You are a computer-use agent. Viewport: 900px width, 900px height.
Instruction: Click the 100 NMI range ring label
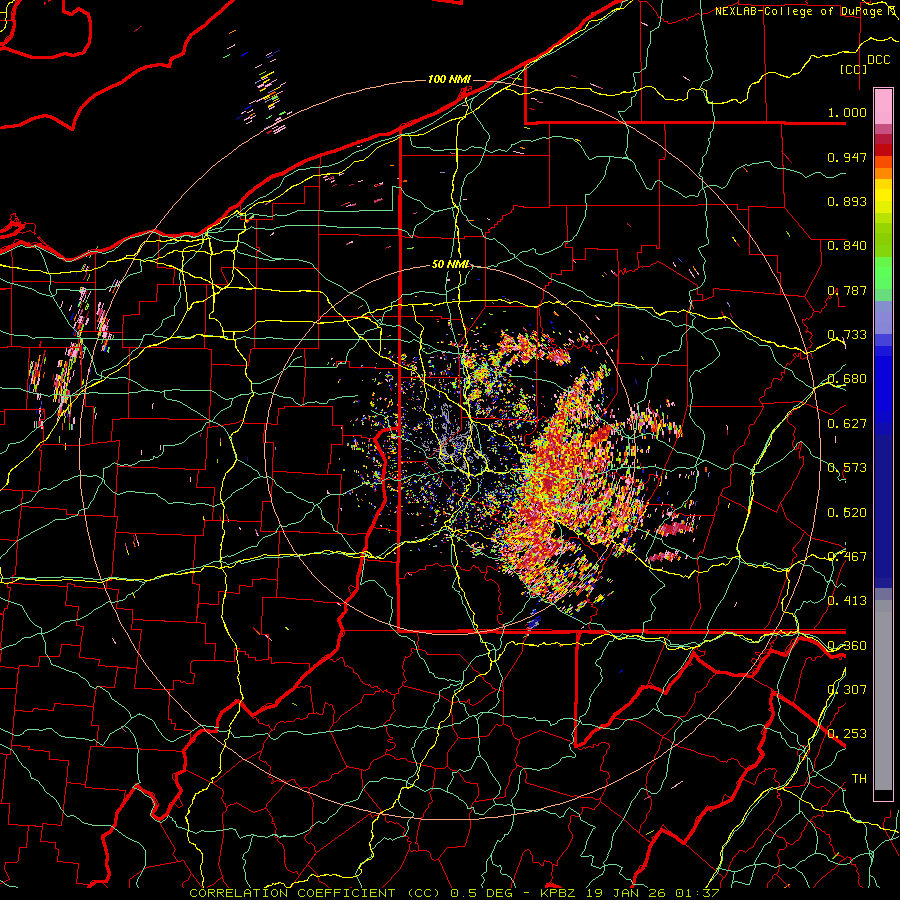coord(449,79)
